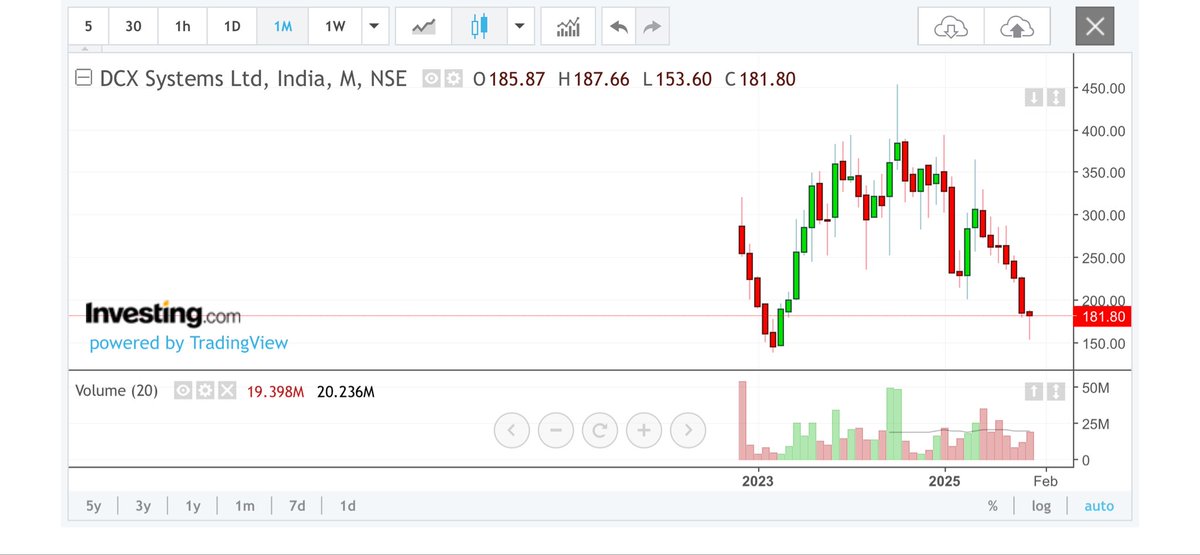The height and width of the screenshot is (555, 1200).
Task: Open the indicators icon
Action: click(x=568, y=27)
